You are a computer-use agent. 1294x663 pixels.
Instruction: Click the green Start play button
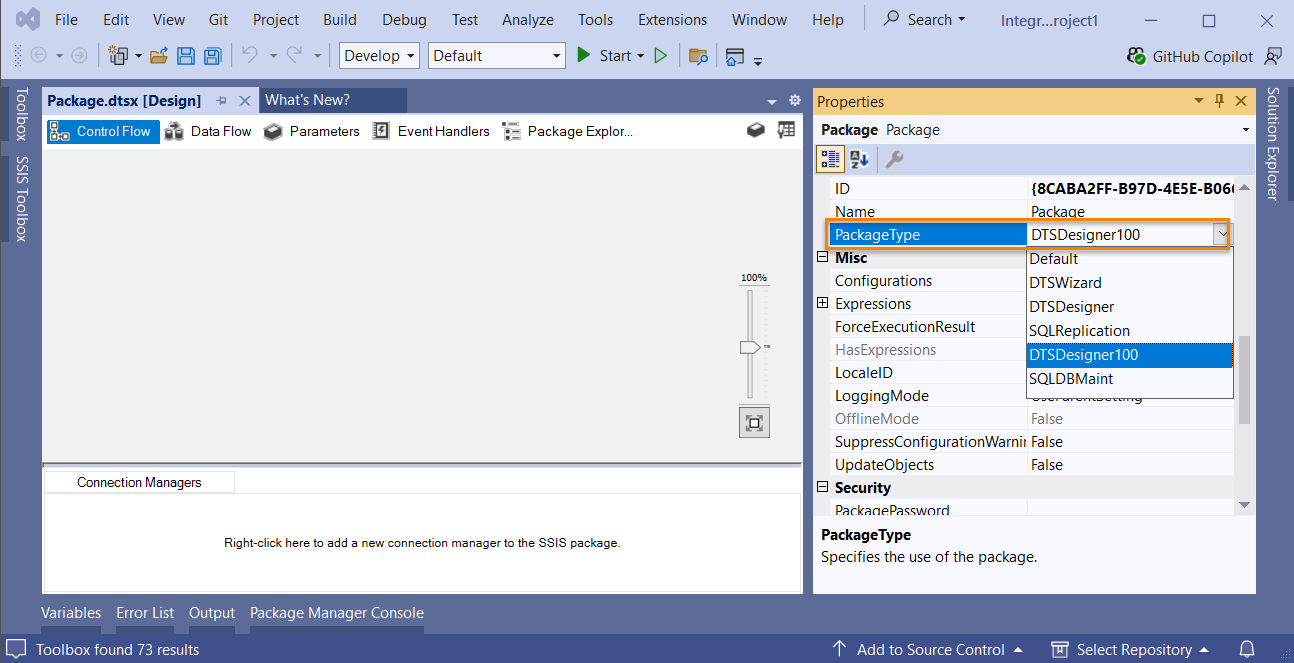click(x=584, y=56)
